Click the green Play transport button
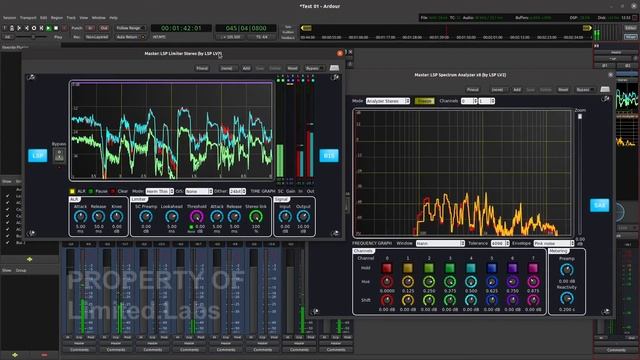This screenshot has height=360, width=640. (x=49, y=28)
